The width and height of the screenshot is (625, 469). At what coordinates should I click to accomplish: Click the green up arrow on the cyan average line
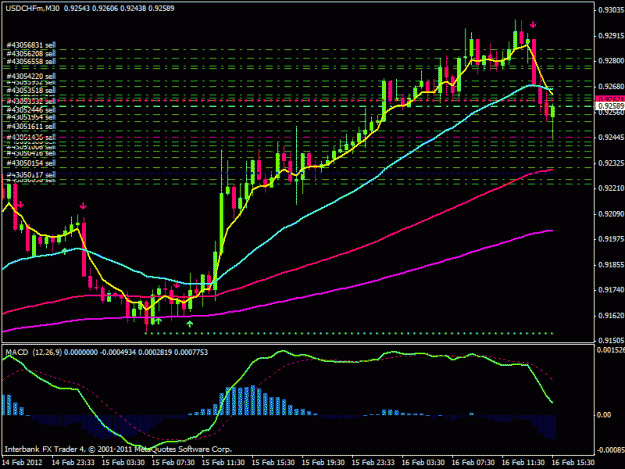tap(65, 251)
